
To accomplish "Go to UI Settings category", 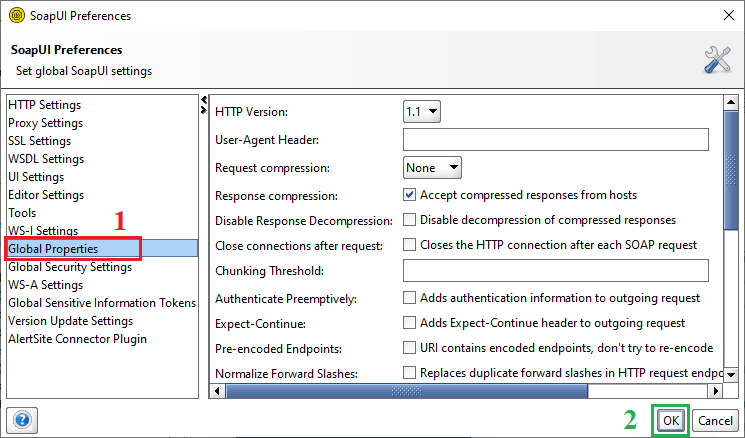I will pos(102,177).
